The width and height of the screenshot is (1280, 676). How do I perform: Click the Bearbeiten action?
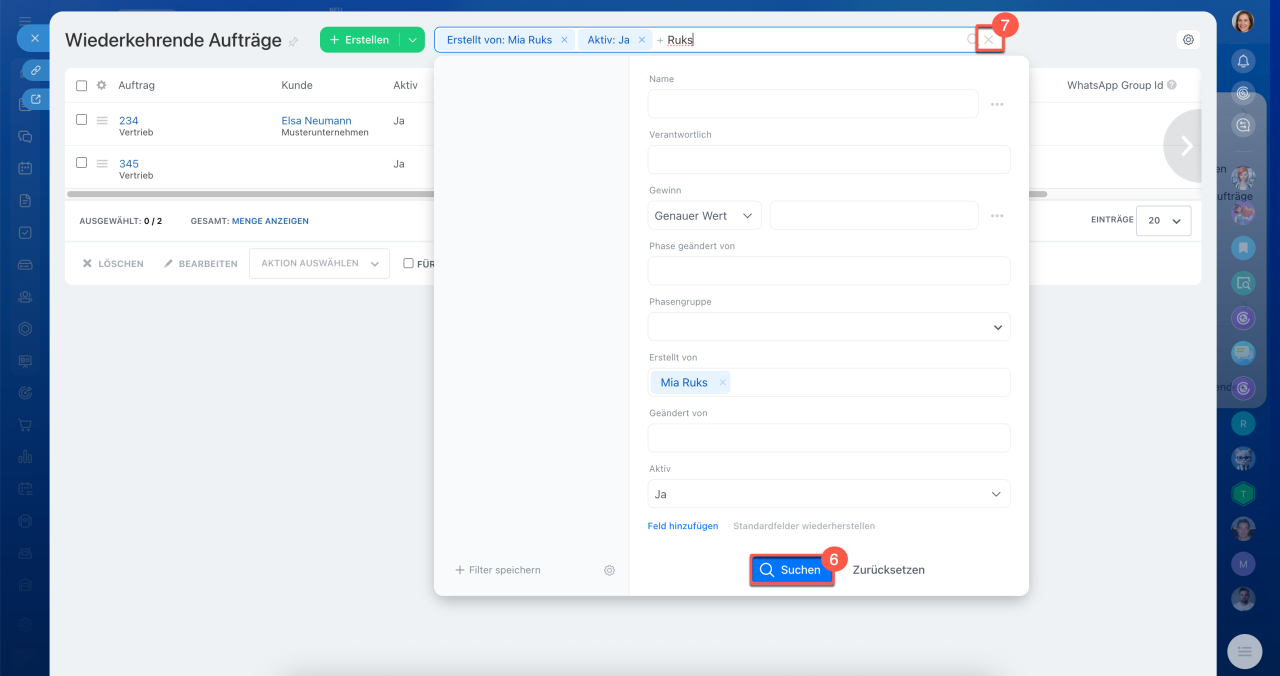(x=201, y=264)
